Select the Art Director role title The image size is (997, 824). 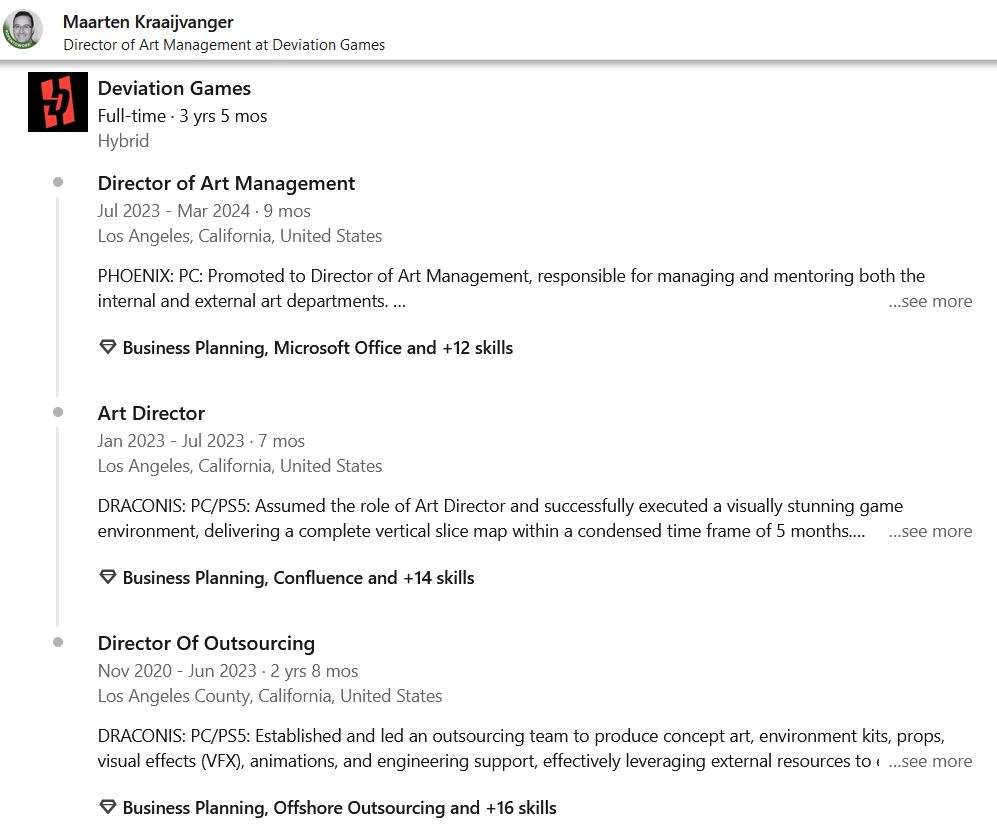[151, 413]
